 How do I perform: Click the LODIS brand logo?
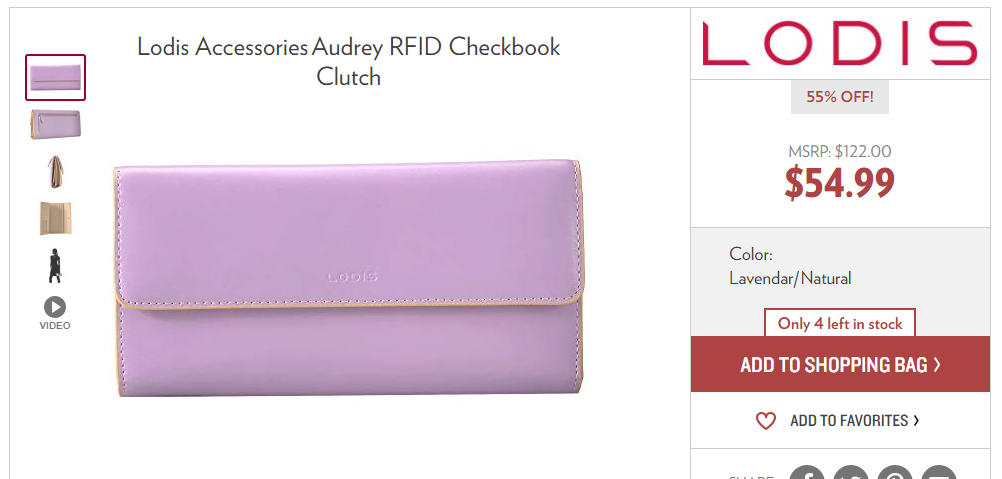[840, 43]
